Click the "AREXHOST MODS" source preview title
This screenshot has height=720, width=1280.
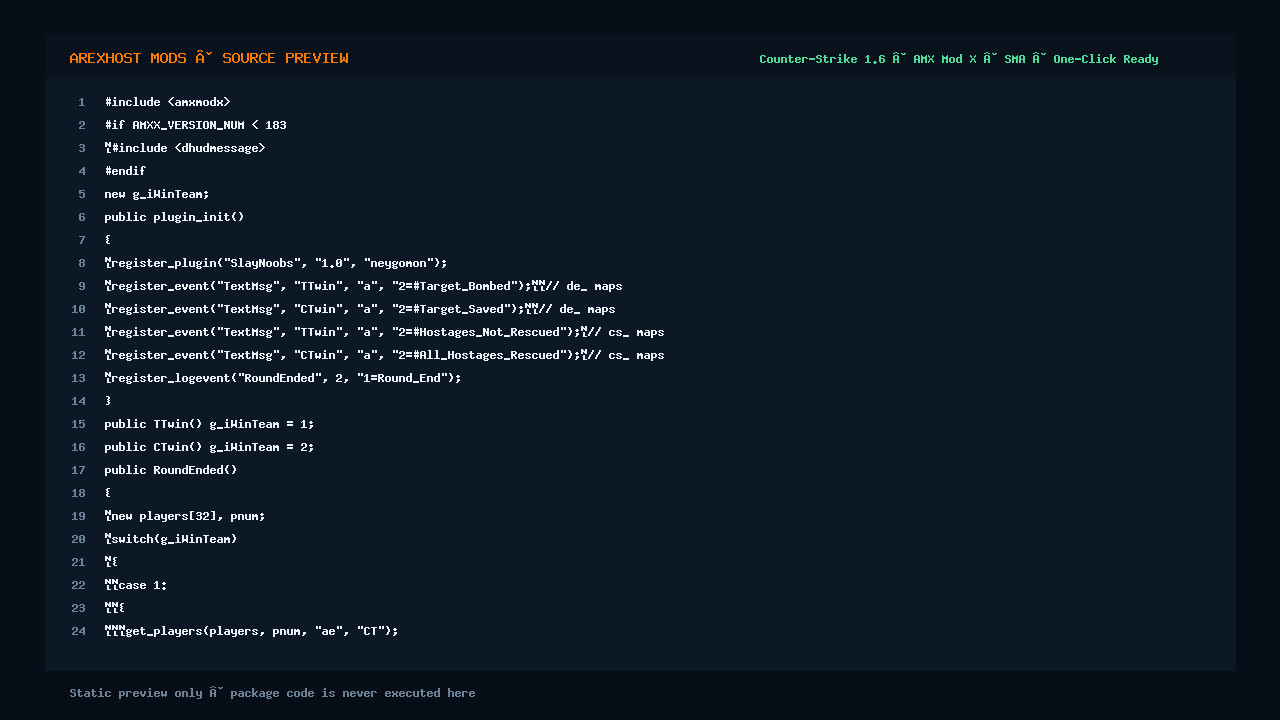pyautogui.click(x=209, y=59)
